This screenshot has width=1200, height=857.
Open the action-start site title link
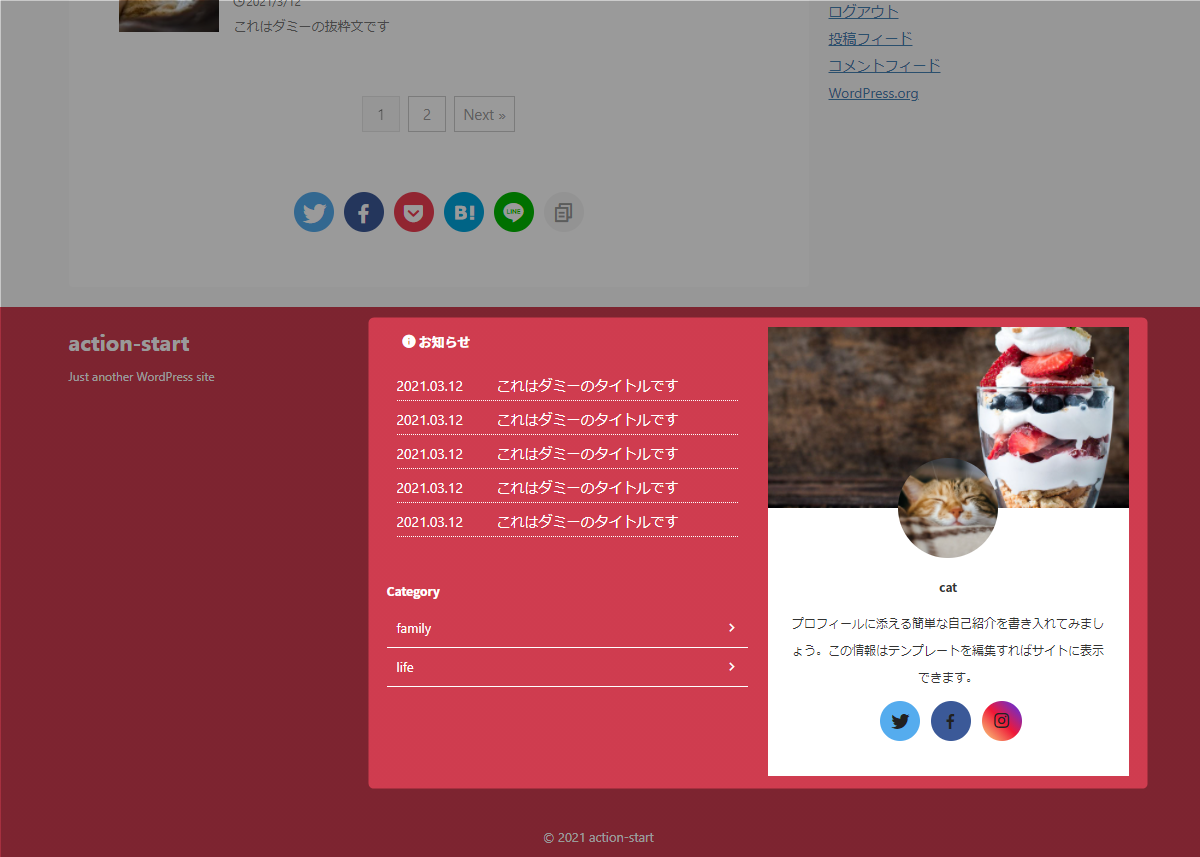tap(129, 344)
